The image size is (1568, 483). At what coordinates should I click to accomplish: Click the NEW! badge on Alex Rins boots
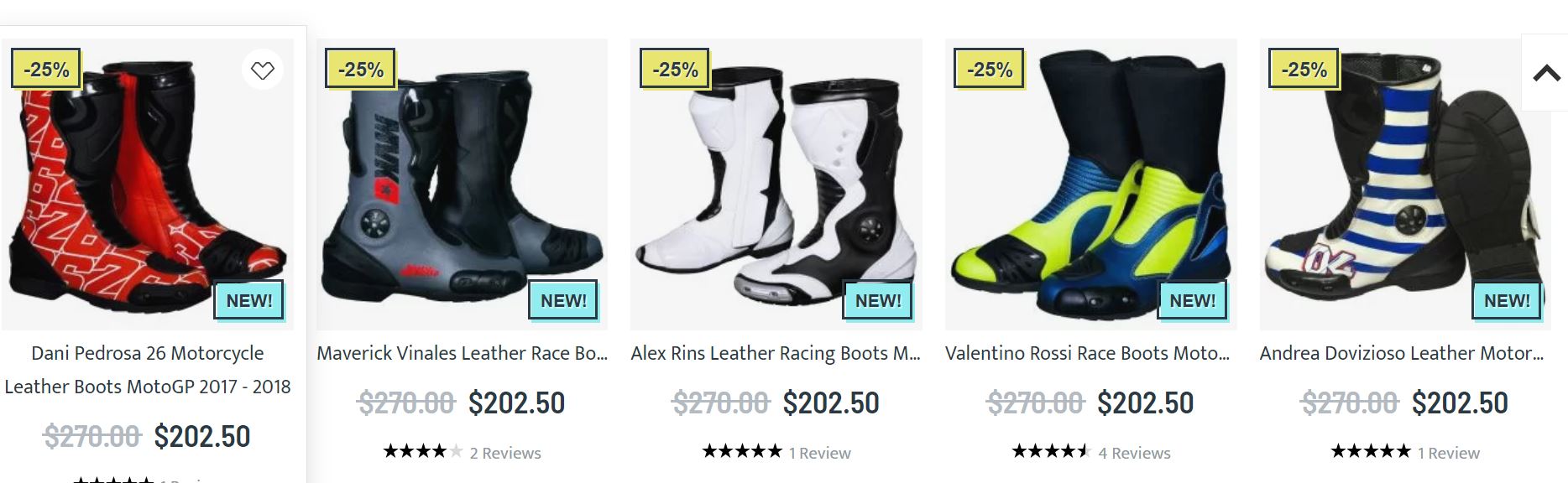click(878, 301)
